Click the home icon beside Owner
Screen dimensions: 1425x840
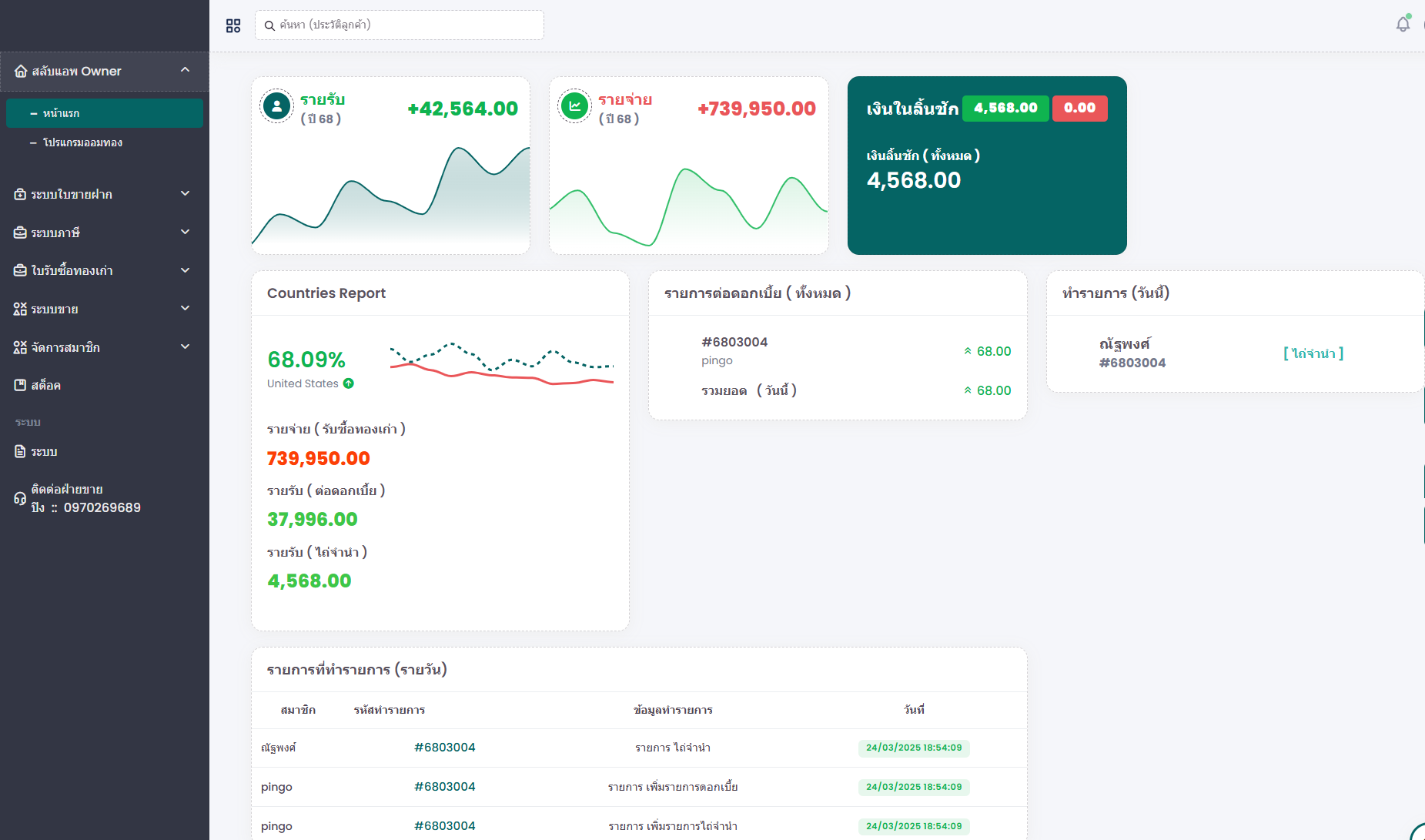[21, 71]
